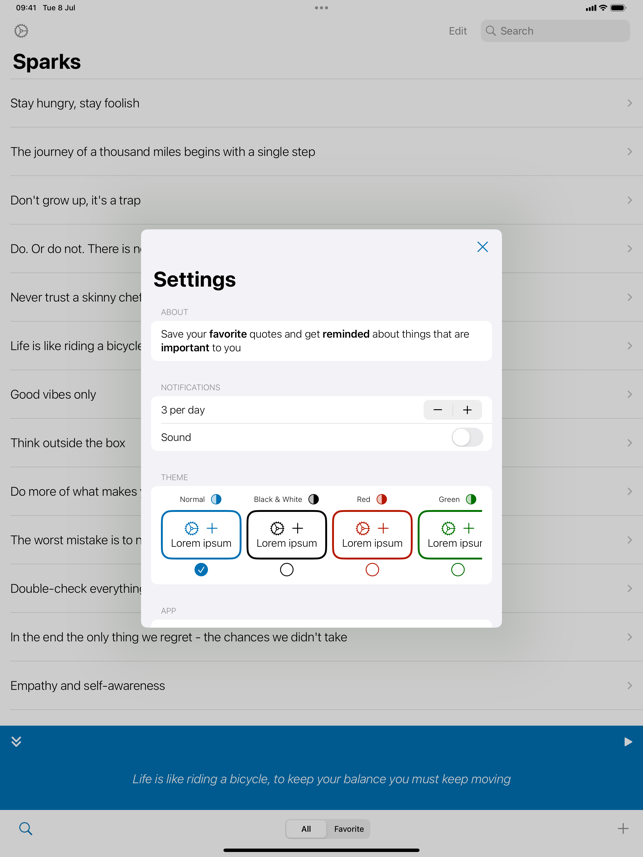Screen dimensions: 643x857
Task: Tap the three-dot multitasking control at top
Action: coord(322,8)
